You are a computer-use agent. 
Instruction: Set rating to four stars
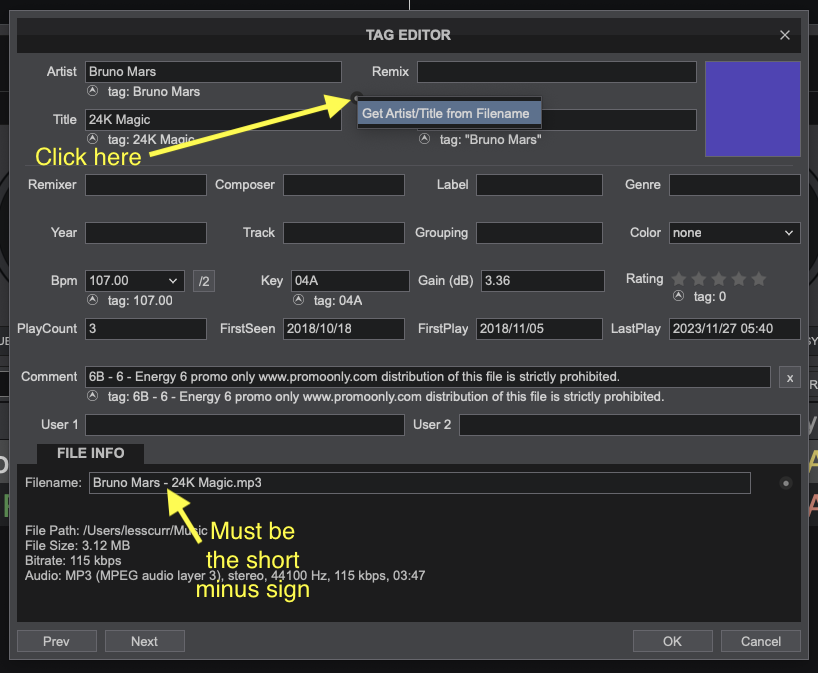739,279
